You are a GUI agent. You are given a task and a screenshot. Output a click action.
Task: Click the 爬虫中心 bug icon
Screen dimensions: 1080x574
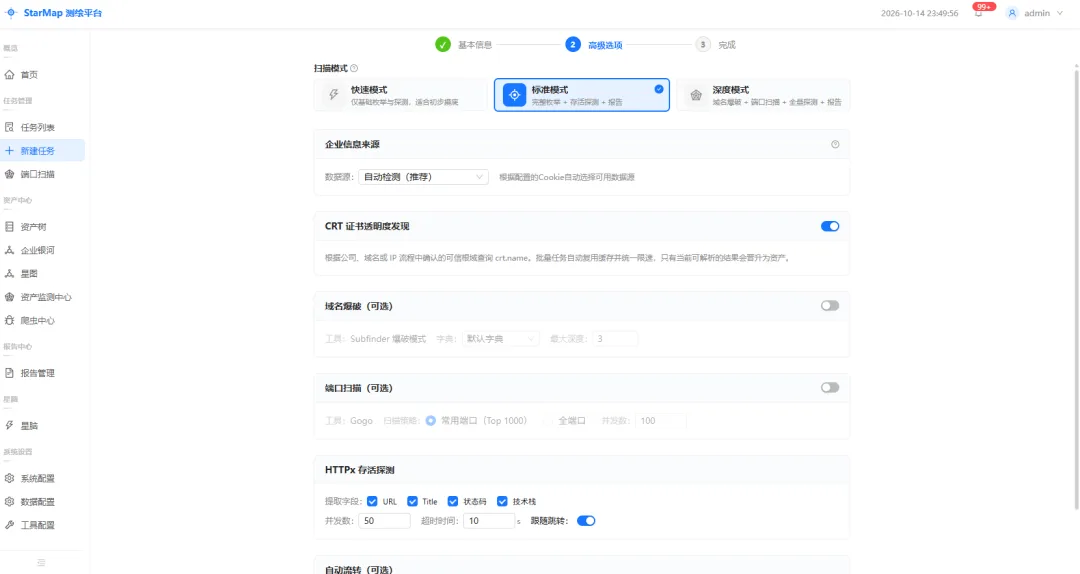pos(10,320)
